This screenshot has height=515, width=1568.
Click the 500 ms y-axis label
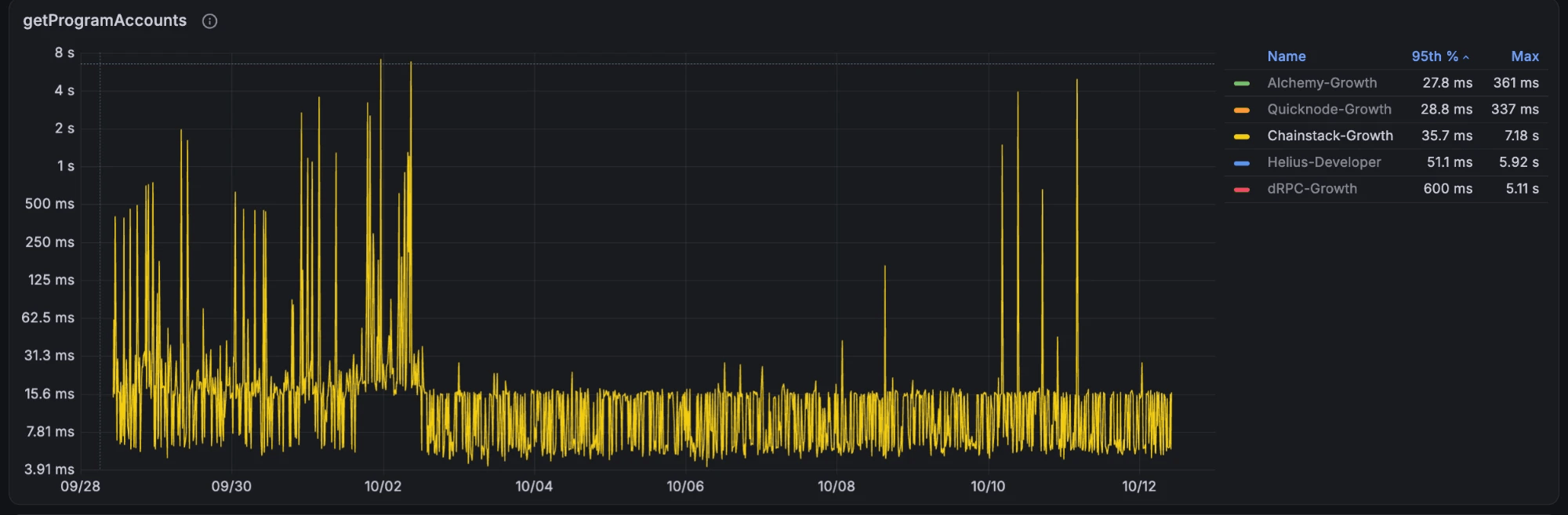(49, 204)
